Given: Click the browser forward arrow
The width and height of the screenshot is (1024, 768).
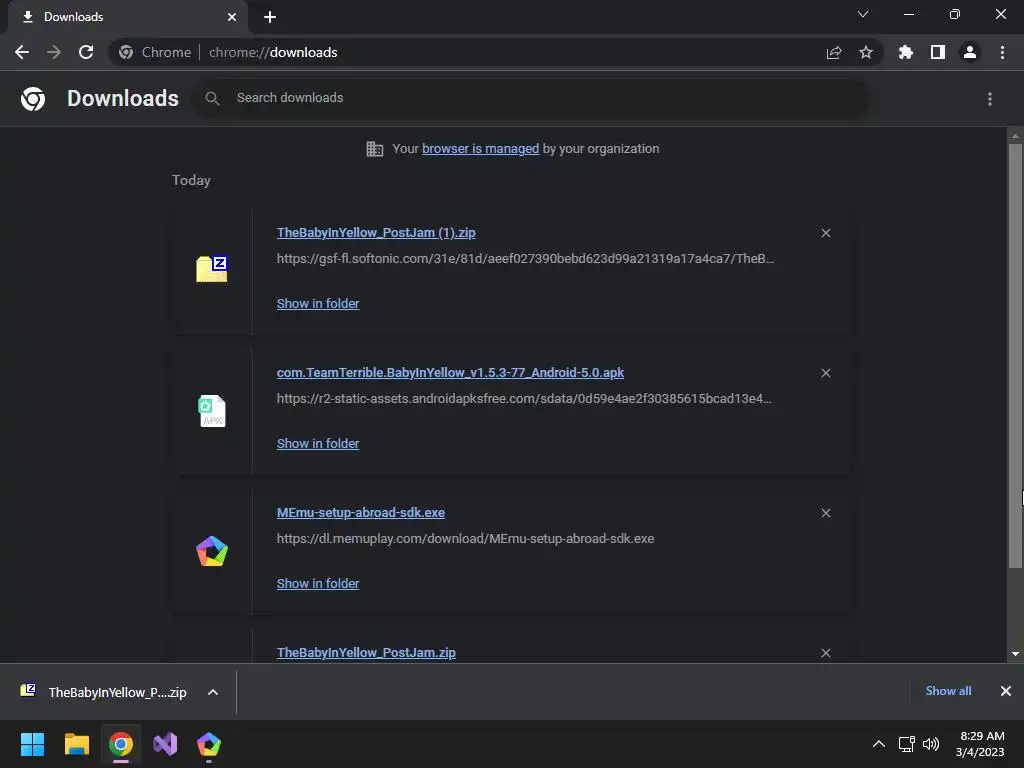Looking at the screenshot, I should pos(54,52).
